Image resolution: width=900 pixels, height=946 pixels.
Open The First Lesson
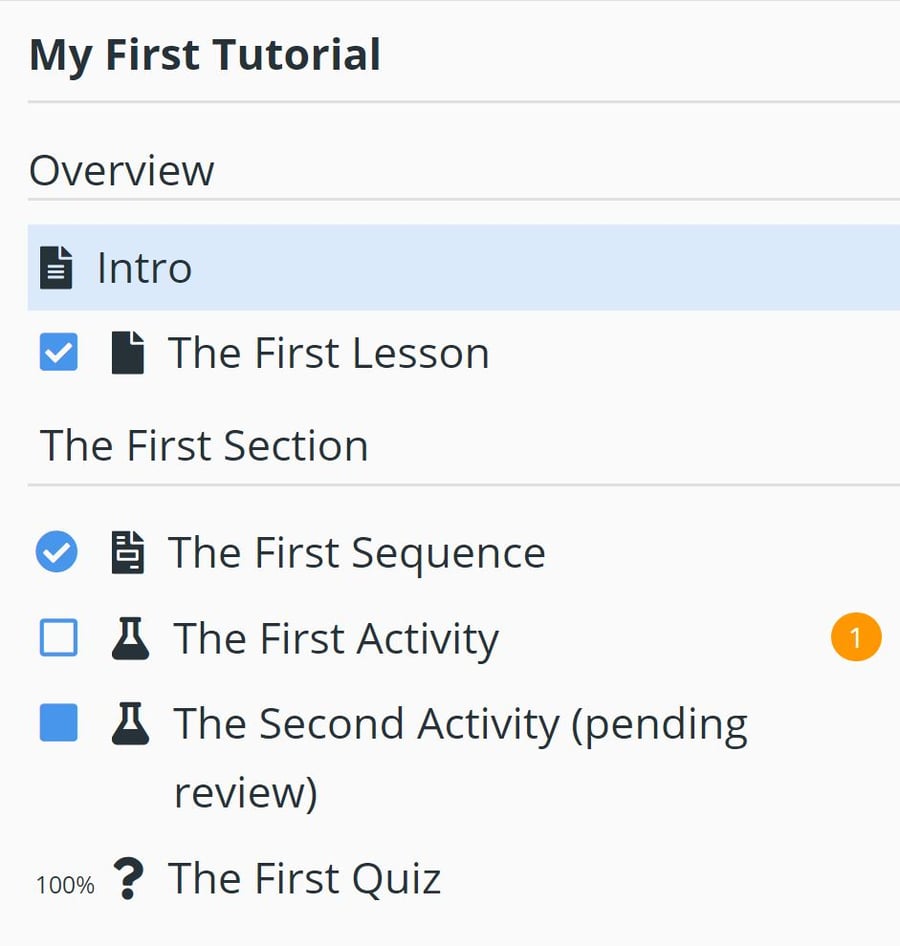[x=327, y=352]
